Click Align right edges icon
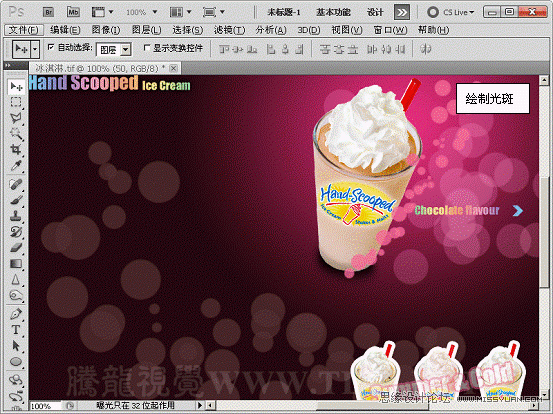This screenshot has width=553, height=414. pos(299,49)
